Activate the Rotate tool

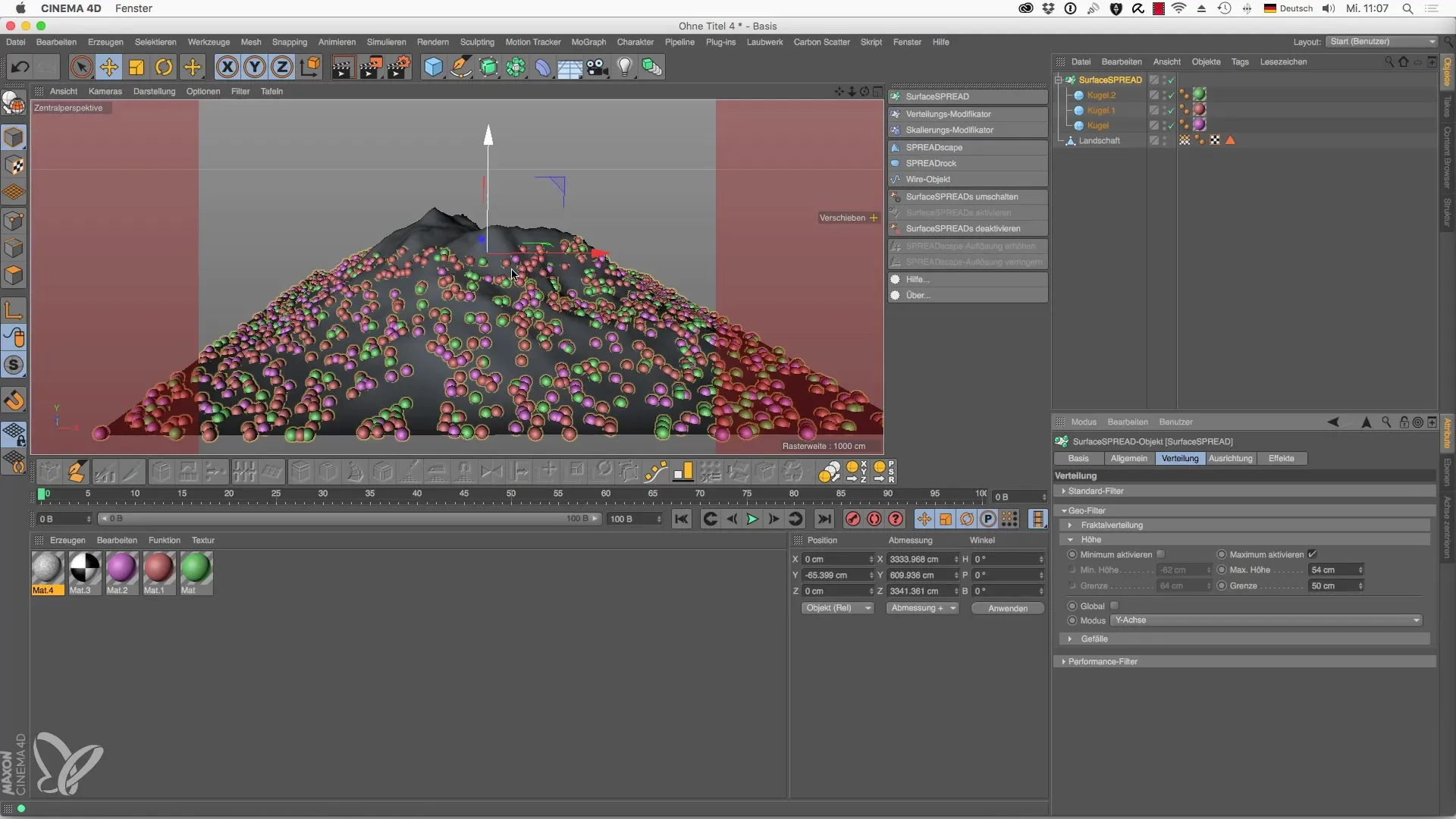click(164, 67)
